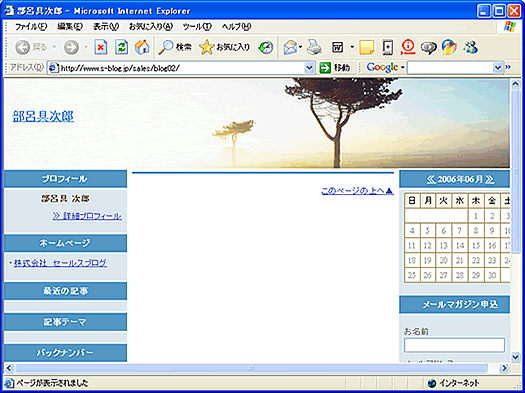
Task: Expand the Back button history arrow
Action: click(x=54, y=47)
